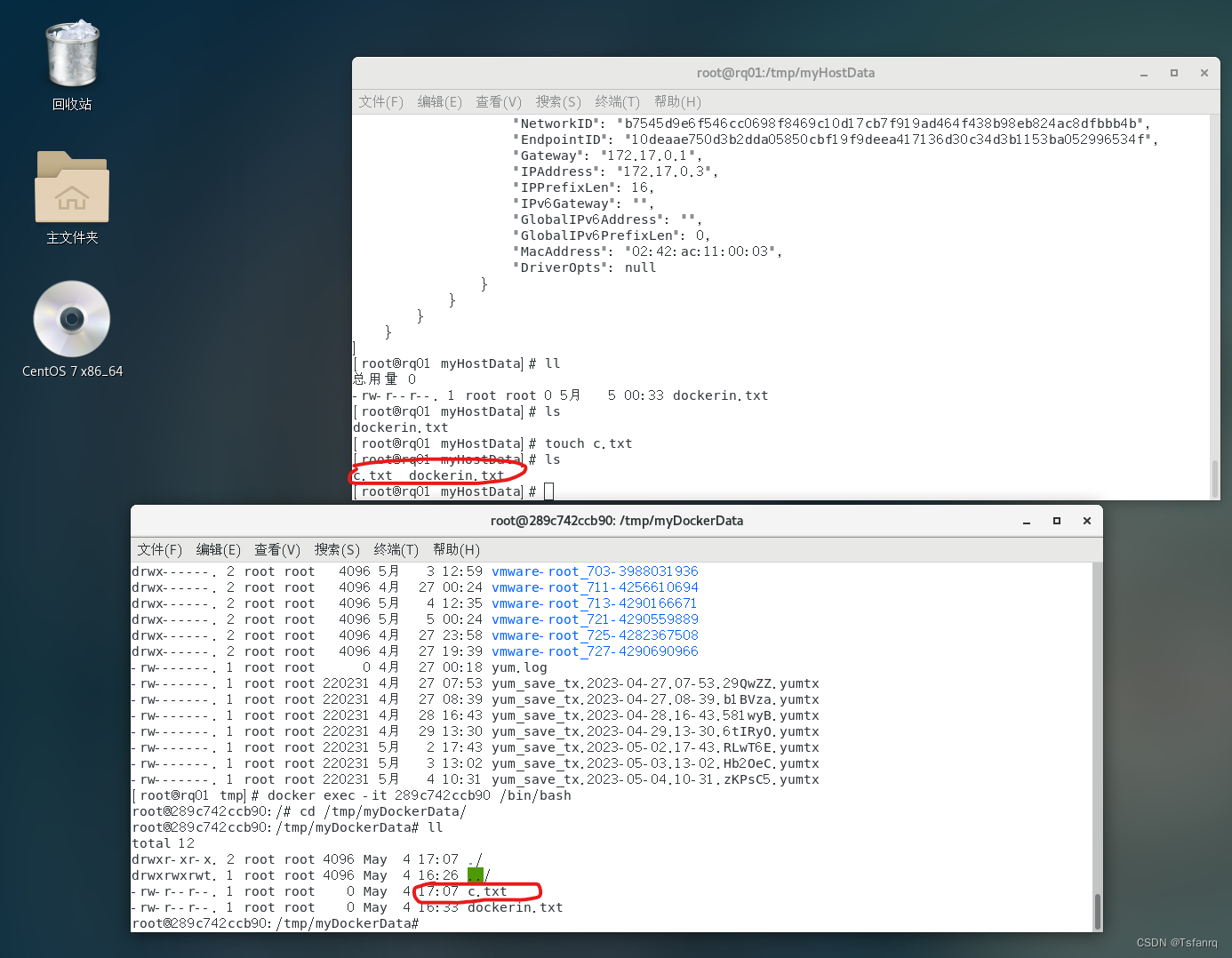1232x958 pixels.
Task: Click the vmware-root_727-4290690966 directory name
Action: [595, 651]
